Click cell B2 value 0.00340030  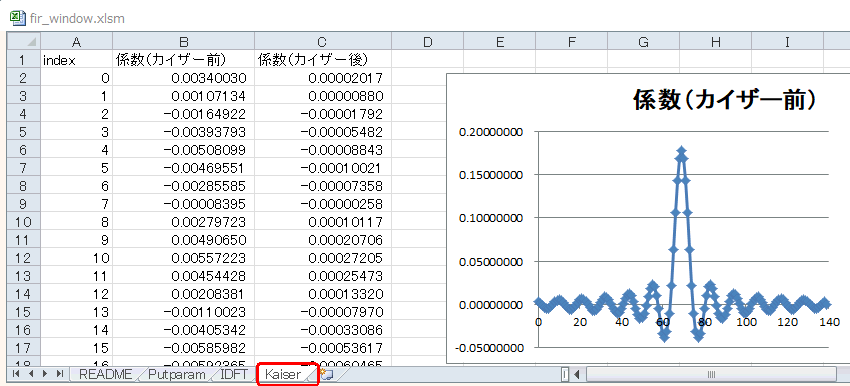[184, 78]
